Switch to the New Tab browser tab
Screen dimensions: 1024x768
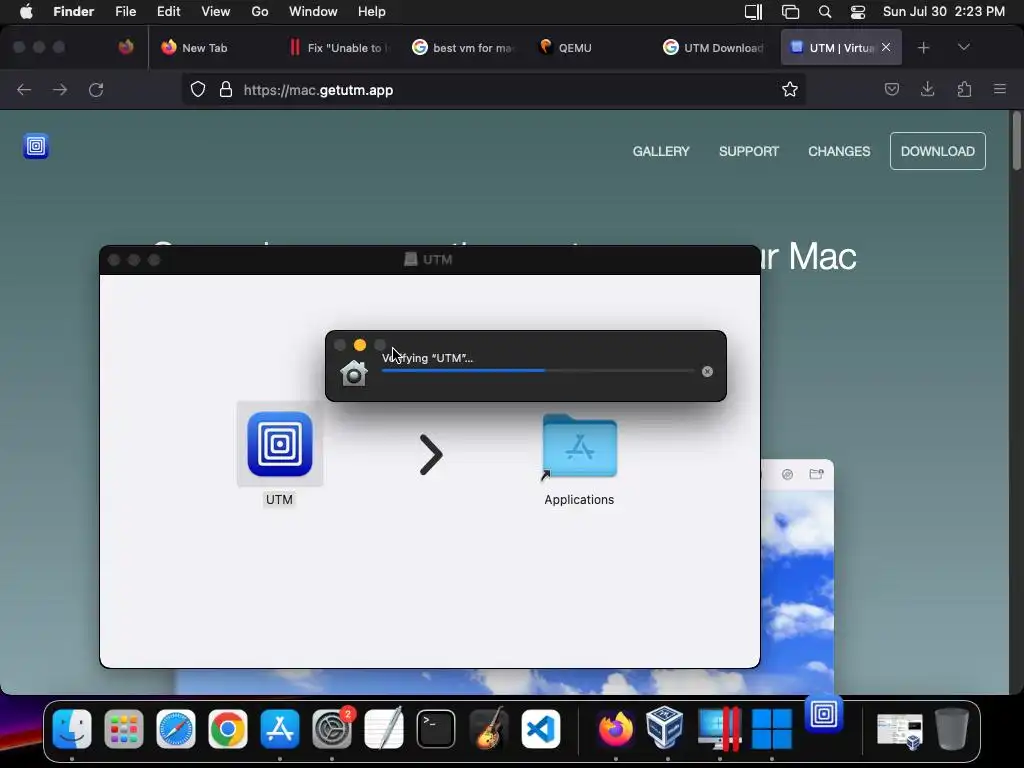click(x=204, y=48)
